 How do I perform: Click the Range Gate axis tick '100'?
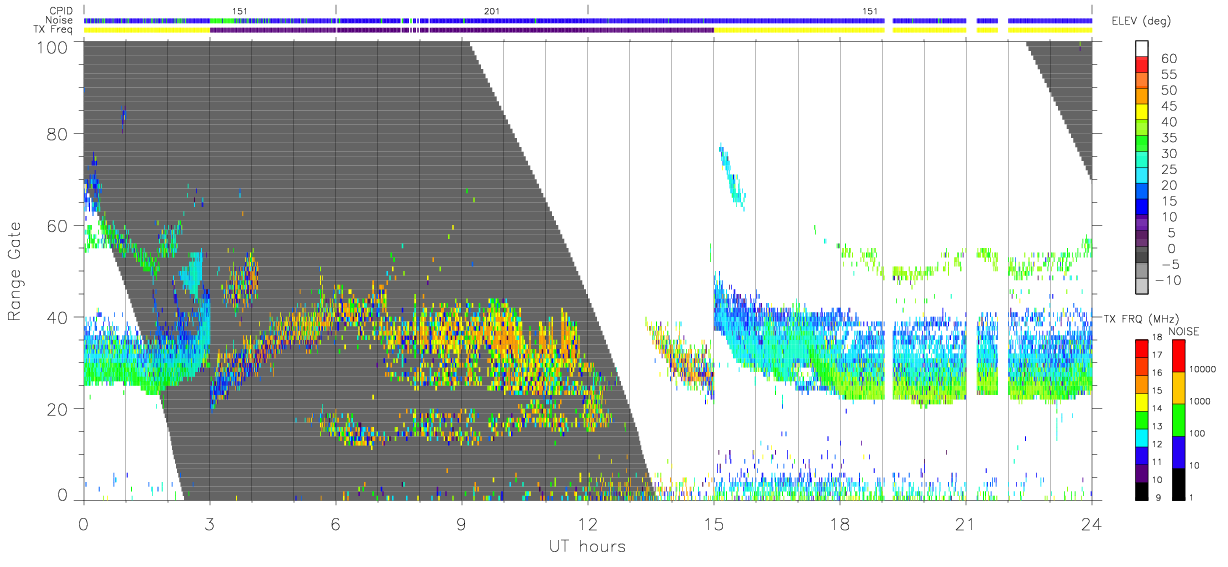click(54, 47)
